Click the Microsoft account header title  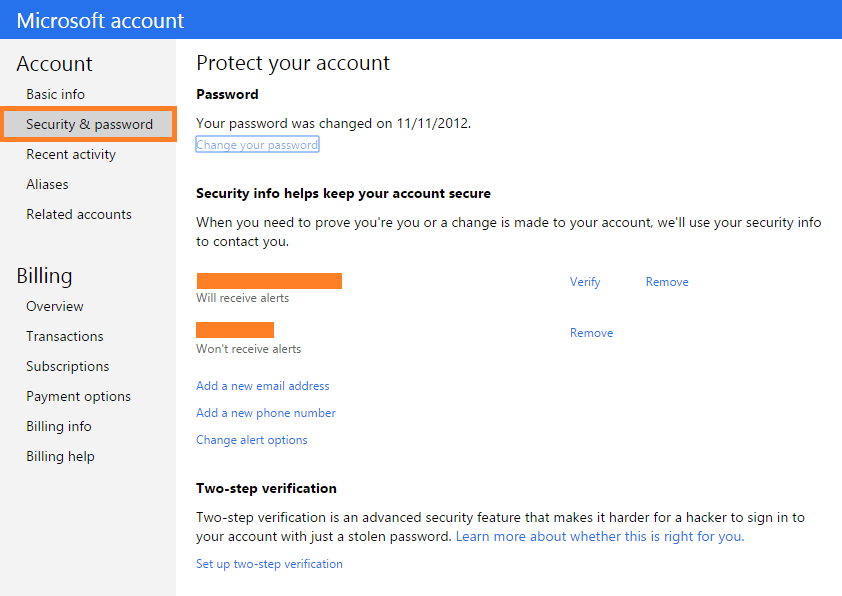(x=100, y=20)
